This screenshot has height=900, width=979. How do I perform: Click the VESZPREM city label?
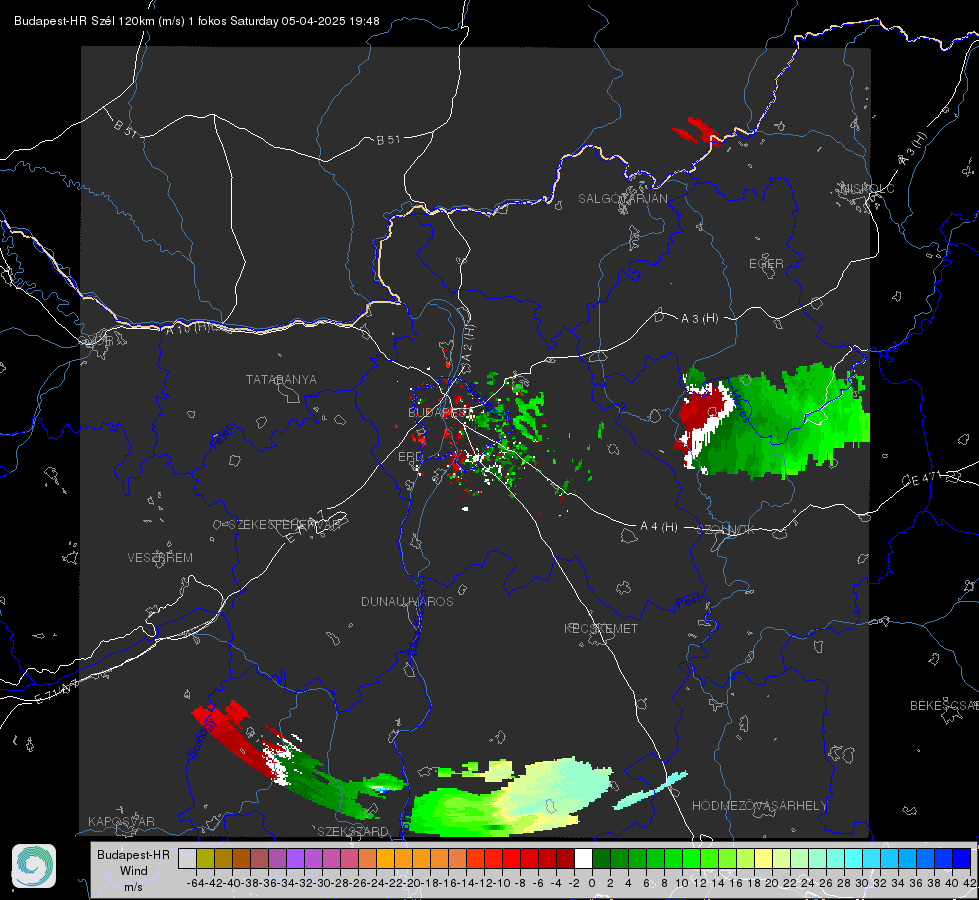click(160, 557)
